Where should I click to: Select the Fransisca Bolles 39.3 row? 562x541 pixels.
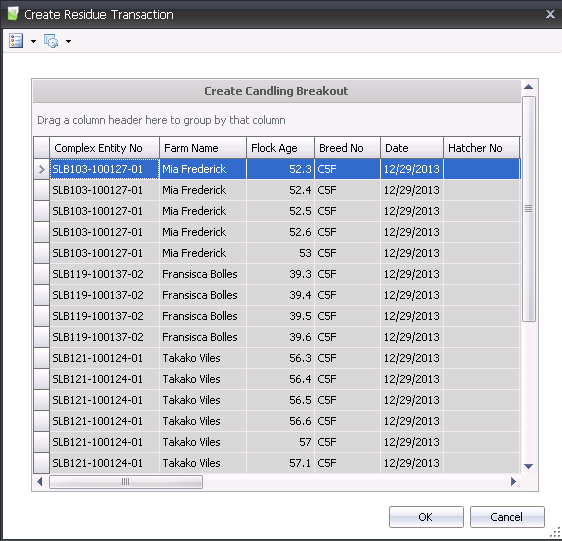[x=277, y=274]
